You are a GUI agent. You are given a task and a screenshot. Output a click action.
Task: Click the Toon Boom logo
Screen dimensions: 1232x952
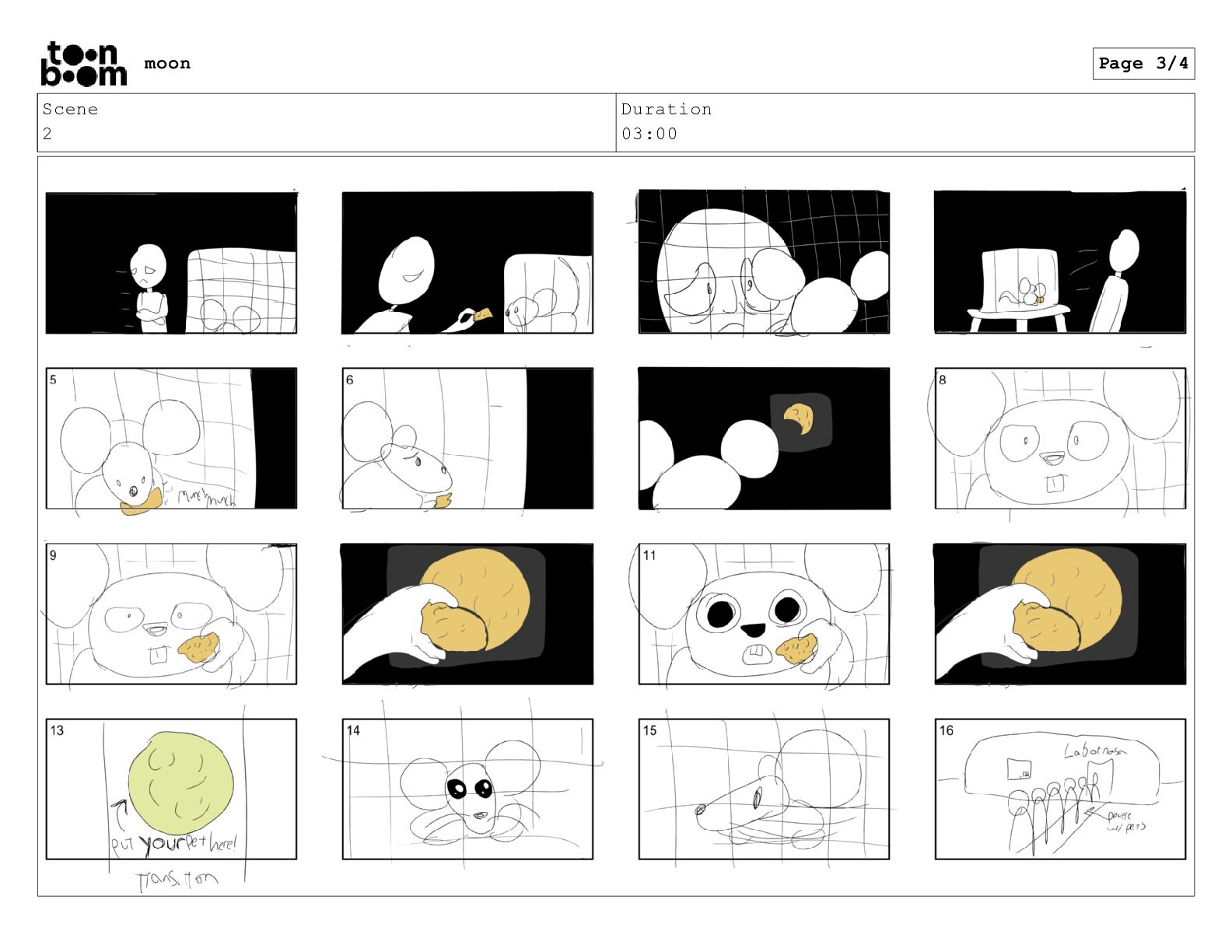83,64
